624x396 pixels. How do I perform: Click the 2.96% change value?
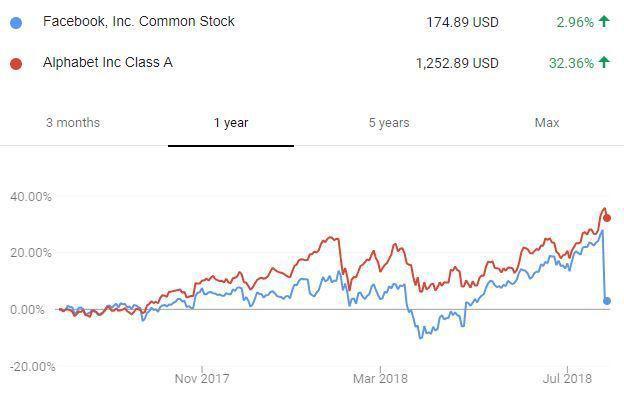575,22
